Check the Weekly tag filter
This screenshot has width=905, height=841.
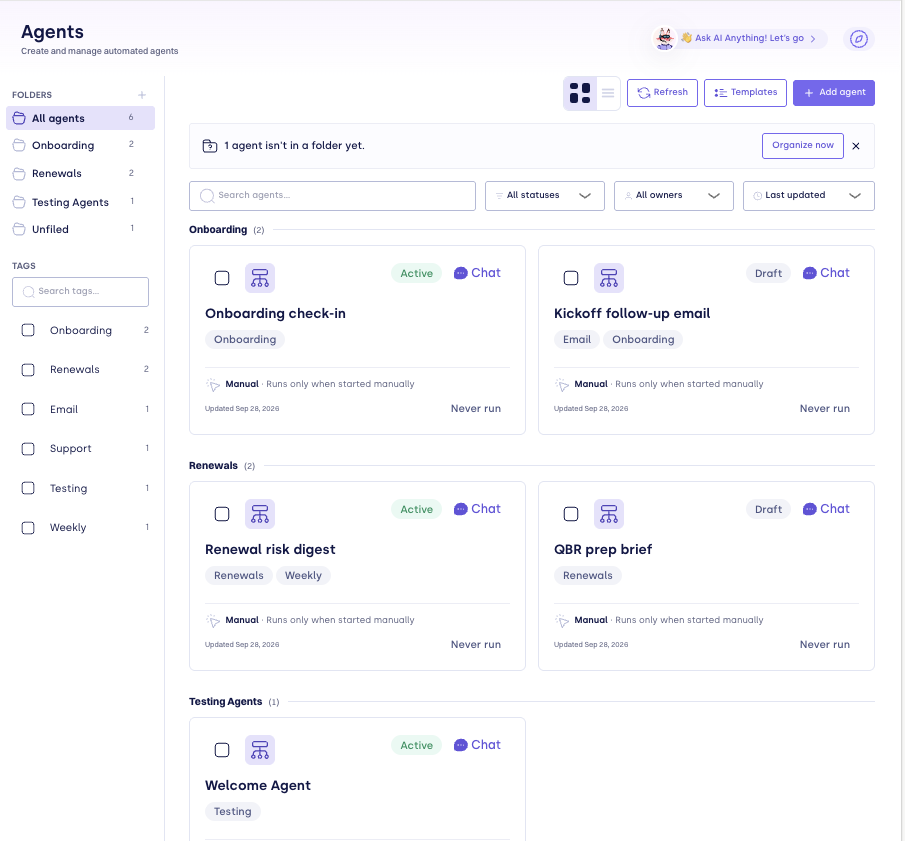[28, 528]
